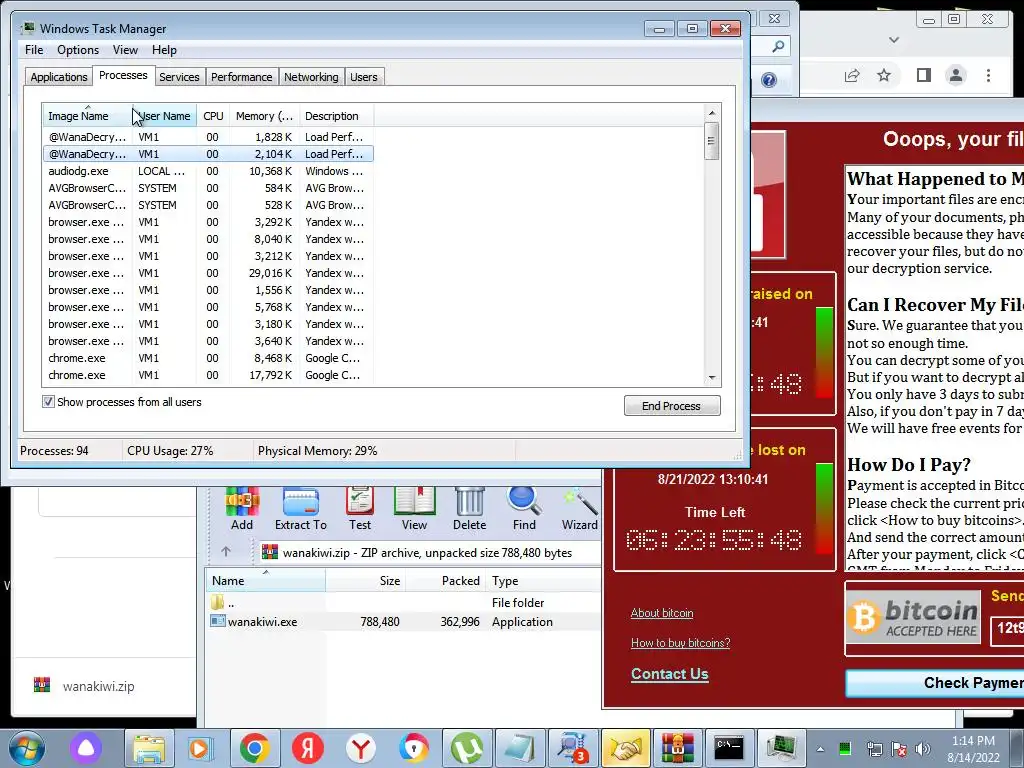1024x768 pixels.
Task: Click the WinRAR Test icon
Action: 360,508
